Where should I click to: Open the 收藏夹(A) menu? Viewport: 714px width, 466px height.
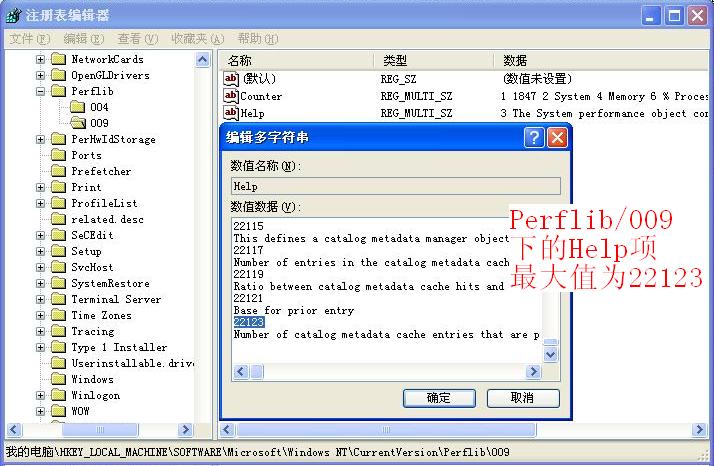click(x=198, y=39)
